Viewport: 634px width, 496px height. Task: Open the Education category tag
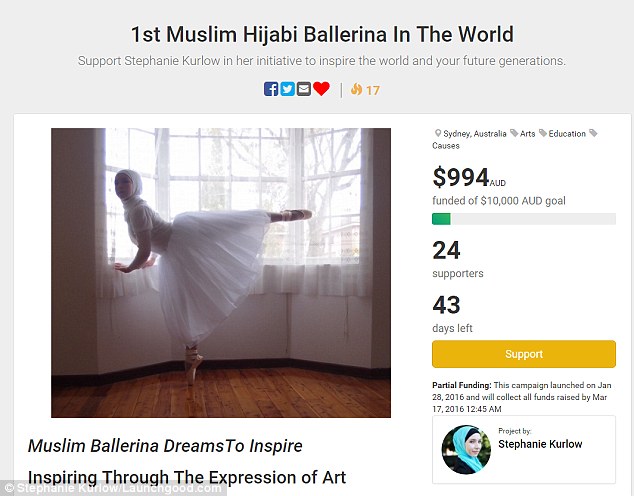[567, 134]
